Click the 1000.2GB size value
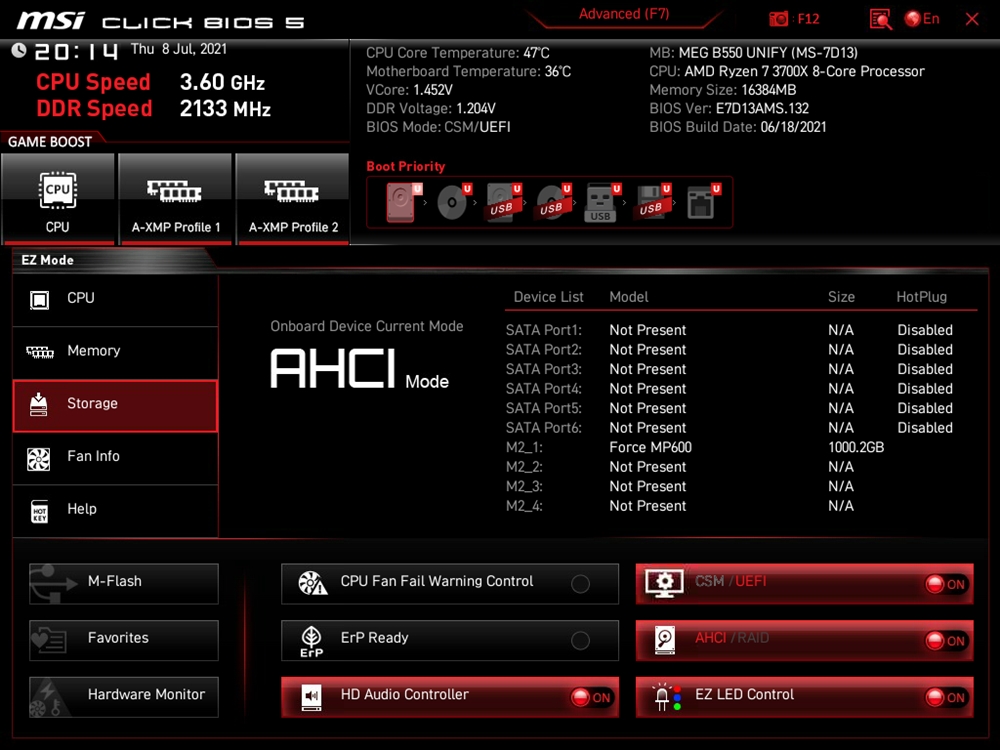Viewport: 1000px width, 750px height. point(856,448)
